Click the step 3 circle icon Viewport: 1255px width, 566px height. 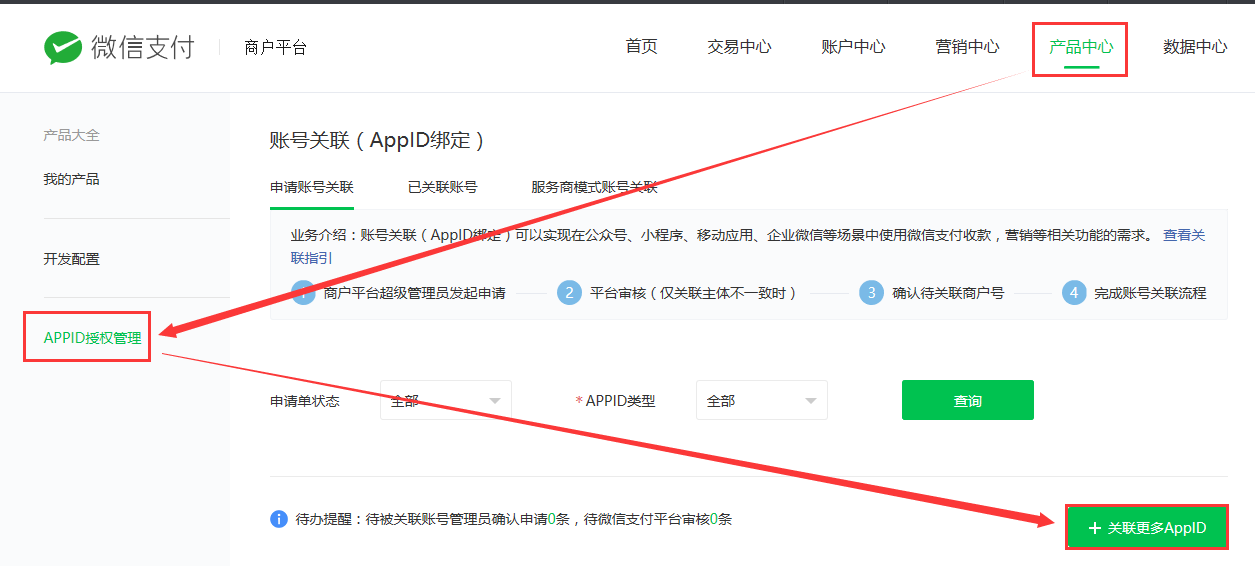[x=872, y=293]
